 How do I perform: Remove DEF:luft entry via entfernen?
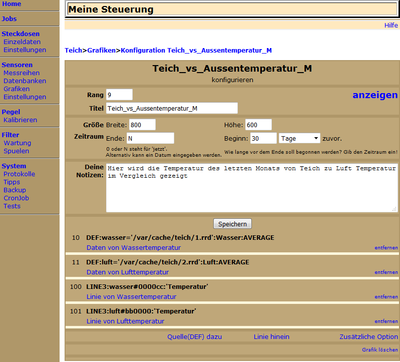[x=386, y=272]
